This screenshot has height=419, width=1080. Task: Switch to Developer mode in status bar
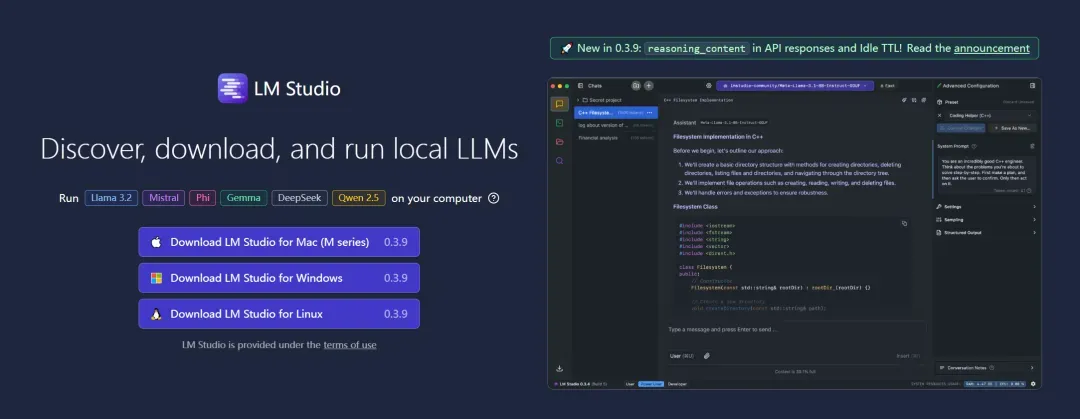(677, 384)
